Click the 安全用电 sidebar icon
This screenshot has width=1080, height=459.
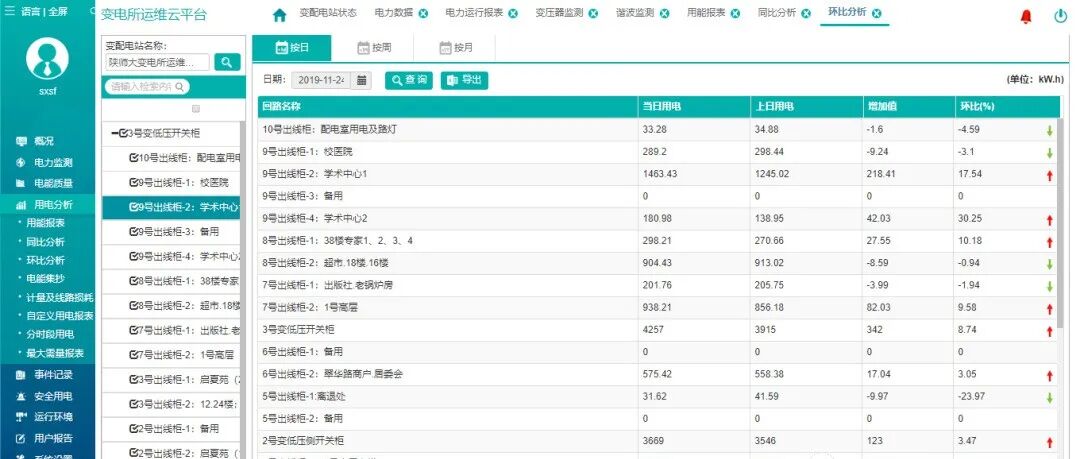coord(21,397)
